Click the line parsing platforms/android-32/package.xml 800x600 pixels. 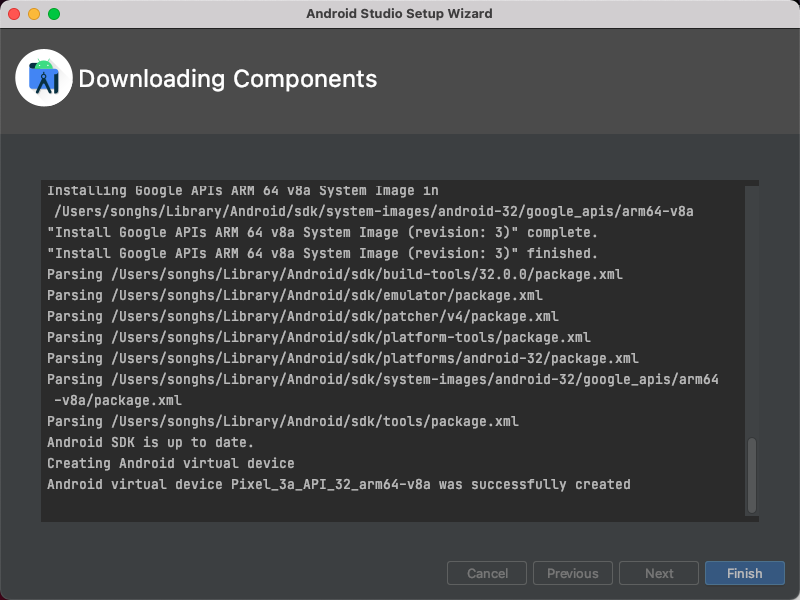(343, 358)
